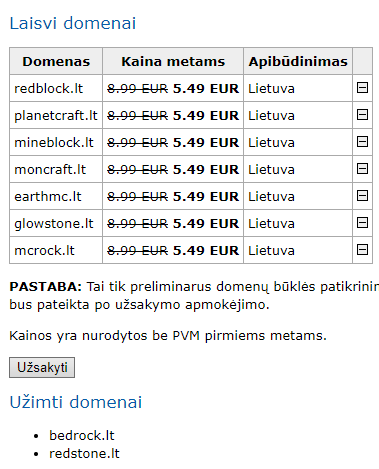Image resolution: width=379 pixels, height=469 pixels.
Task: Toggle the checkbox for mineblock.lt
Action: click(362, 142)
